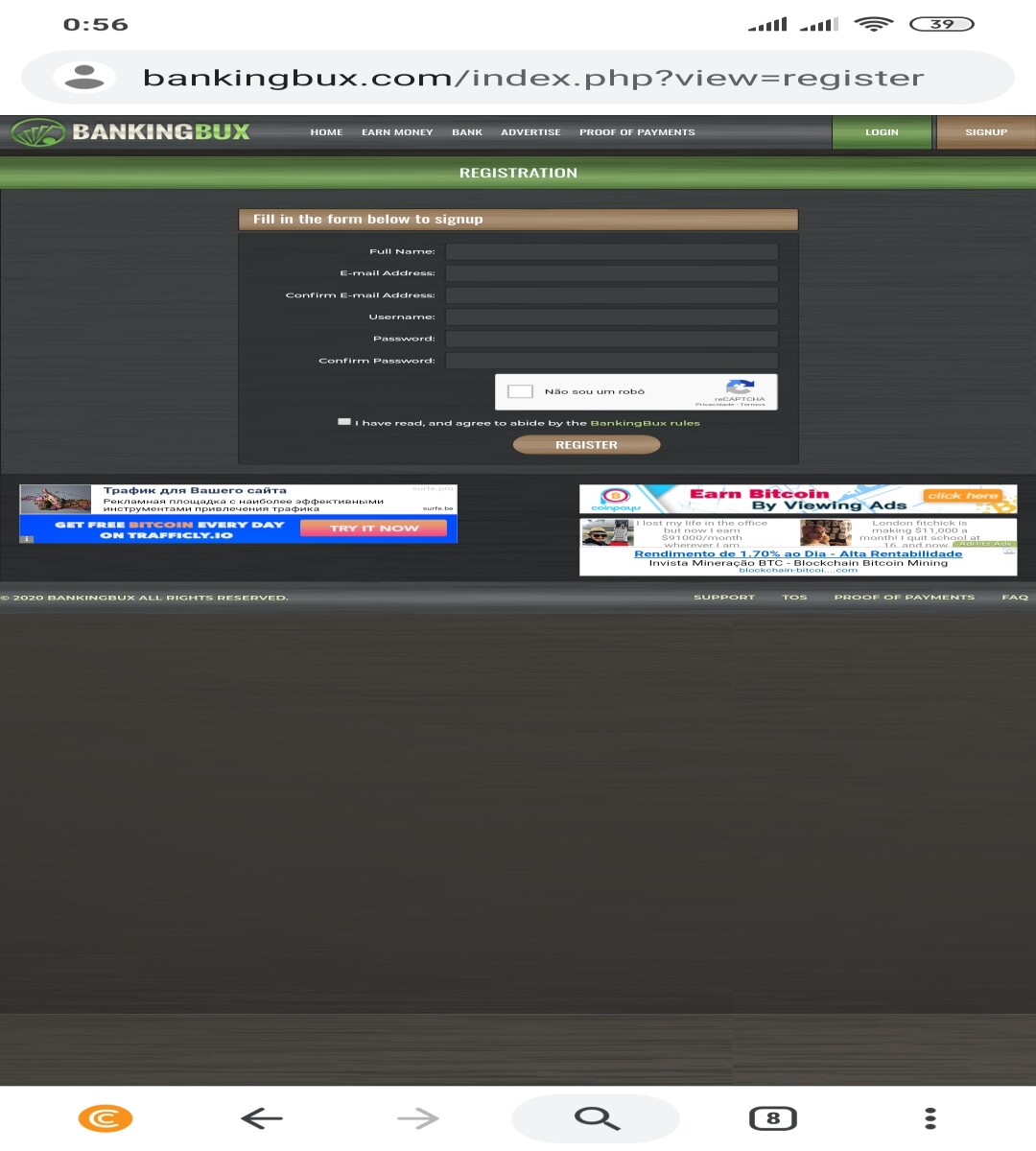Focus the Username field
Image resolution: width=1036 pixels, height=1151 pixels.
tap(612, 317)
